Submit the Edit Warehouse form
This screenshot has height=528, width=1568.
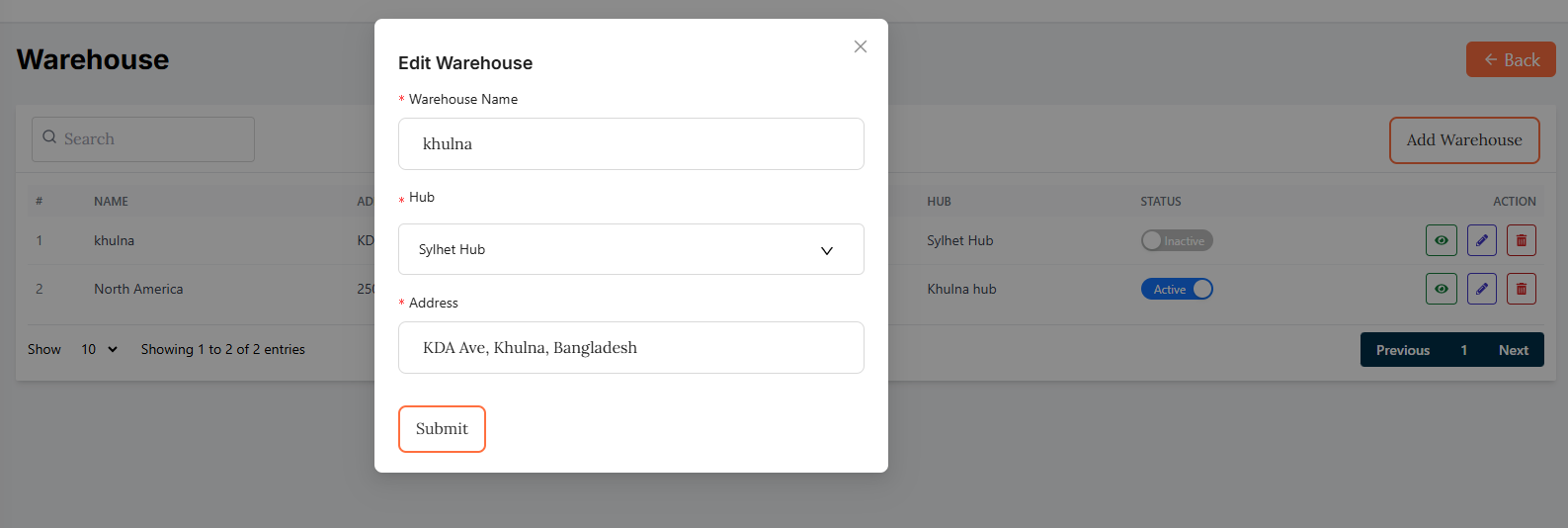442,429
